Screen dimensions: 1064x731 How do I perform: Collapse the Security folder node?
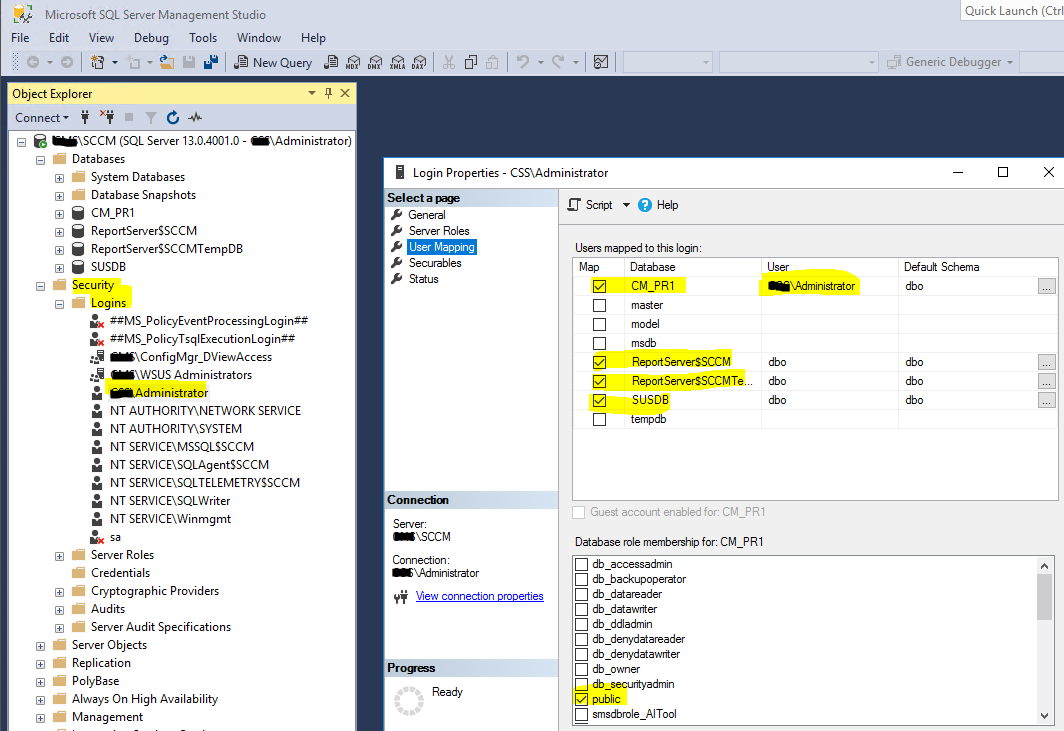(x=41, y=286)
